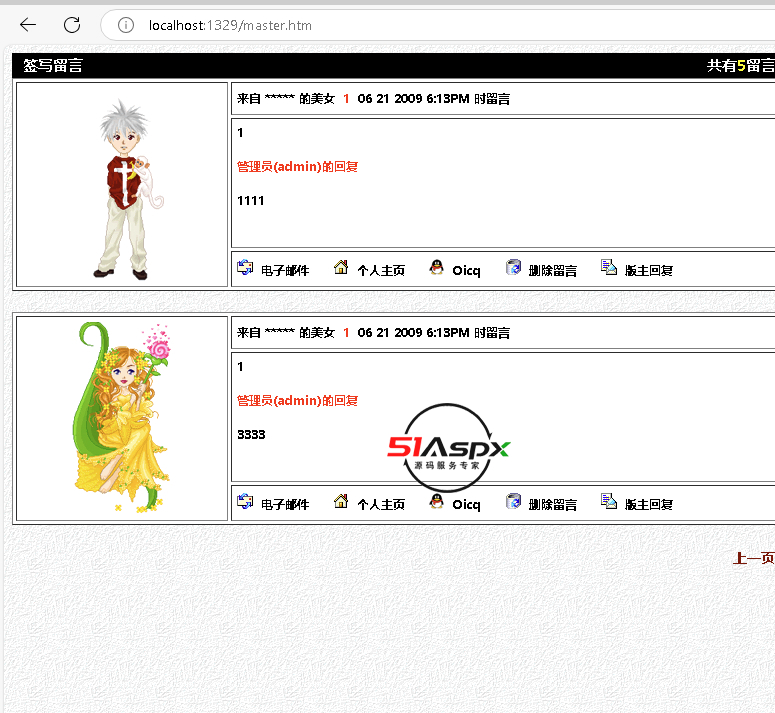Viewport: 775px width, 713px height.
Task: Choose 版主回复 in the 3333 reply post
Action: click(x=648, y=504)
